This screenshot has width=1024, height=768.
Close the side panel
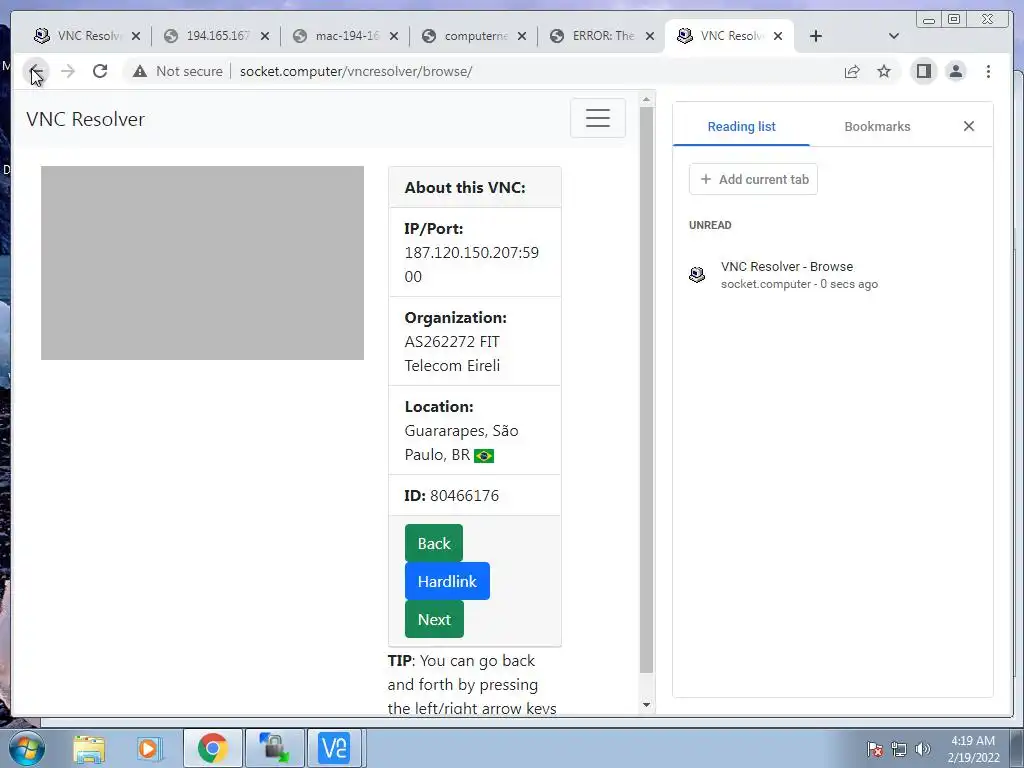coord(969,126)
